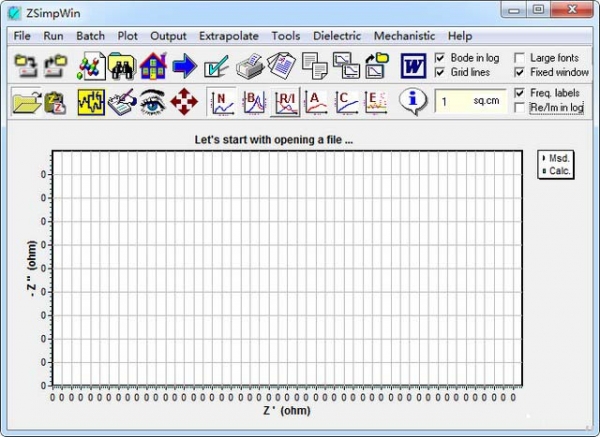Select the N Nyquist plot icon

point(223,102)
